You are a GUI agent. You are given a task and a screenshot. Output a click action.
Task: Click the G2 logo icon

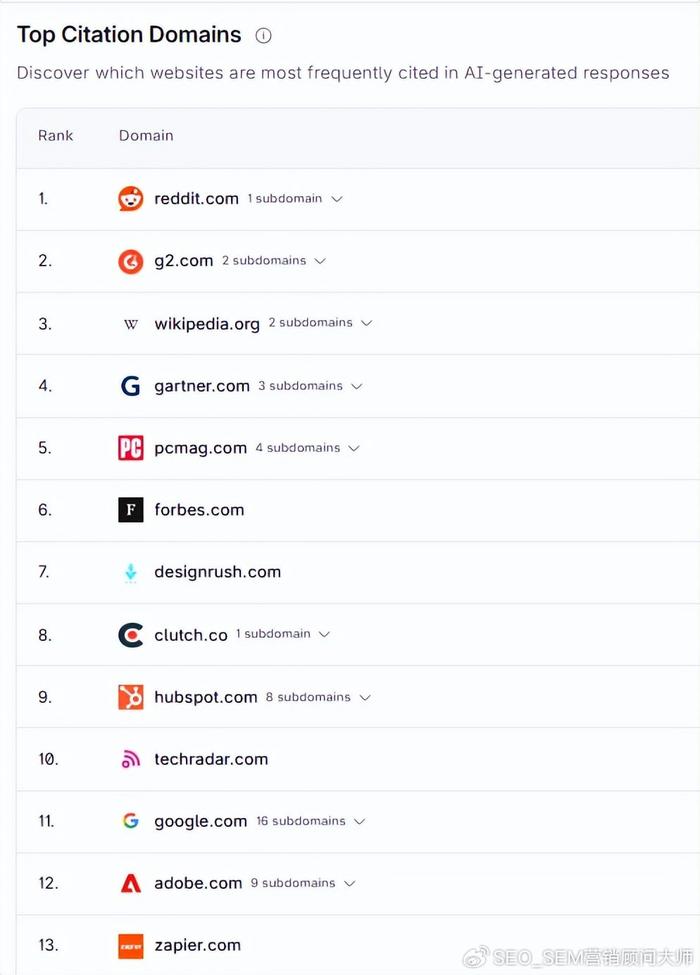pyautogui.click(x=131, y=261)
